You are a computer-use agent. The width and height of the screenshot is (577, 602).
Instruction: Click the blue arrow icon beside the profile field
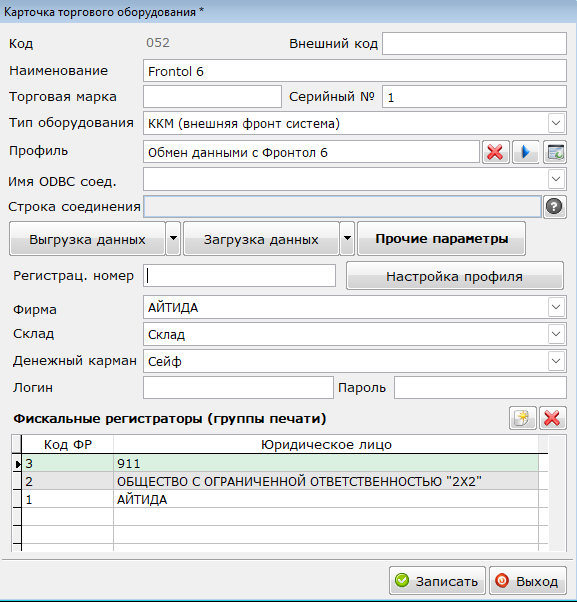click(526, 152)
